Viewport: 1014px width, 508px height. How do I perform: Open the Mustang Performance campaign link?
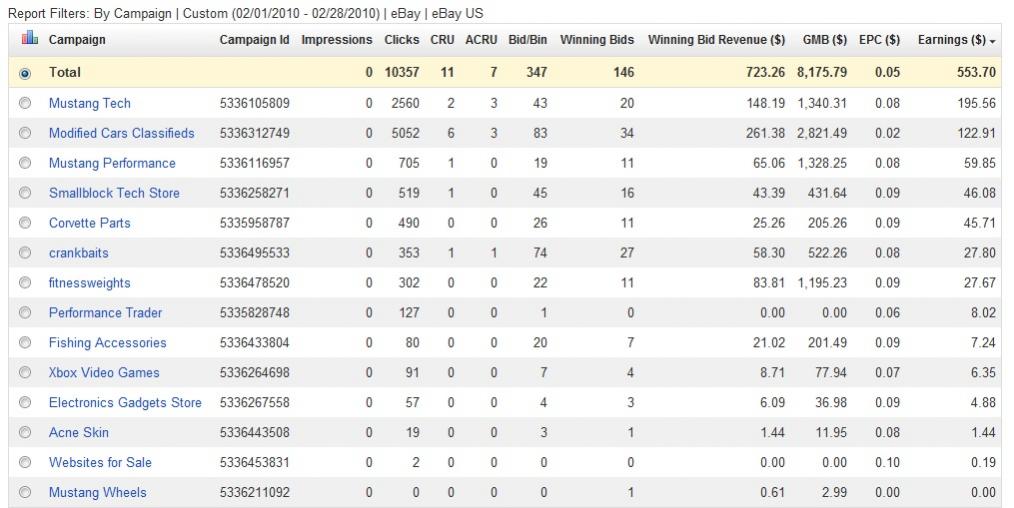pyautogui.click(x=112, y=163)
